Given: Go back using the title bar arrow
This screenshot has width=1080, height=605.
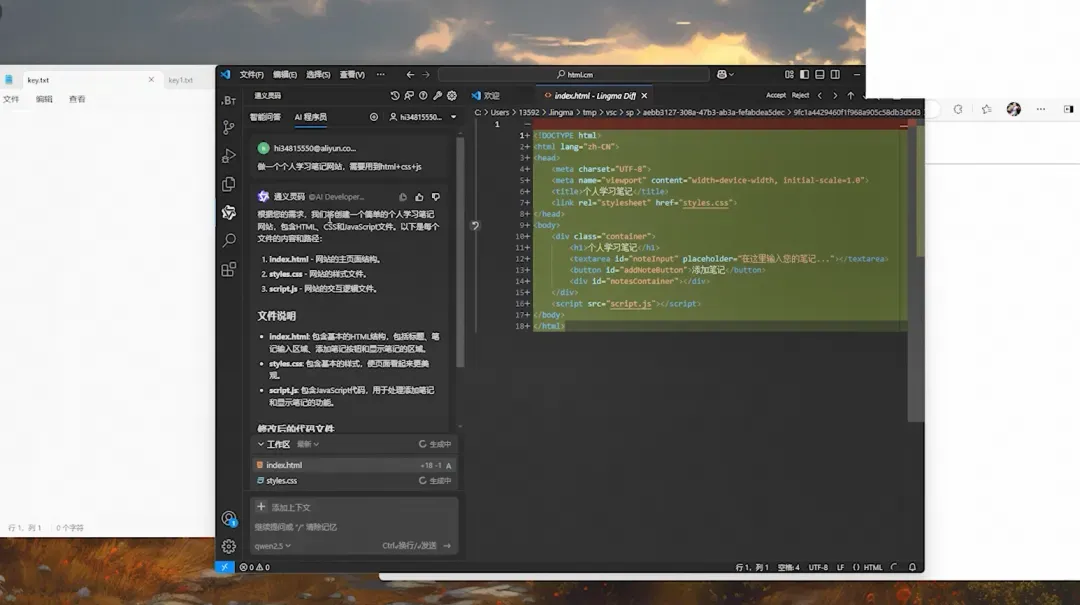Looking at the screenshot, I should pos(411,74).
